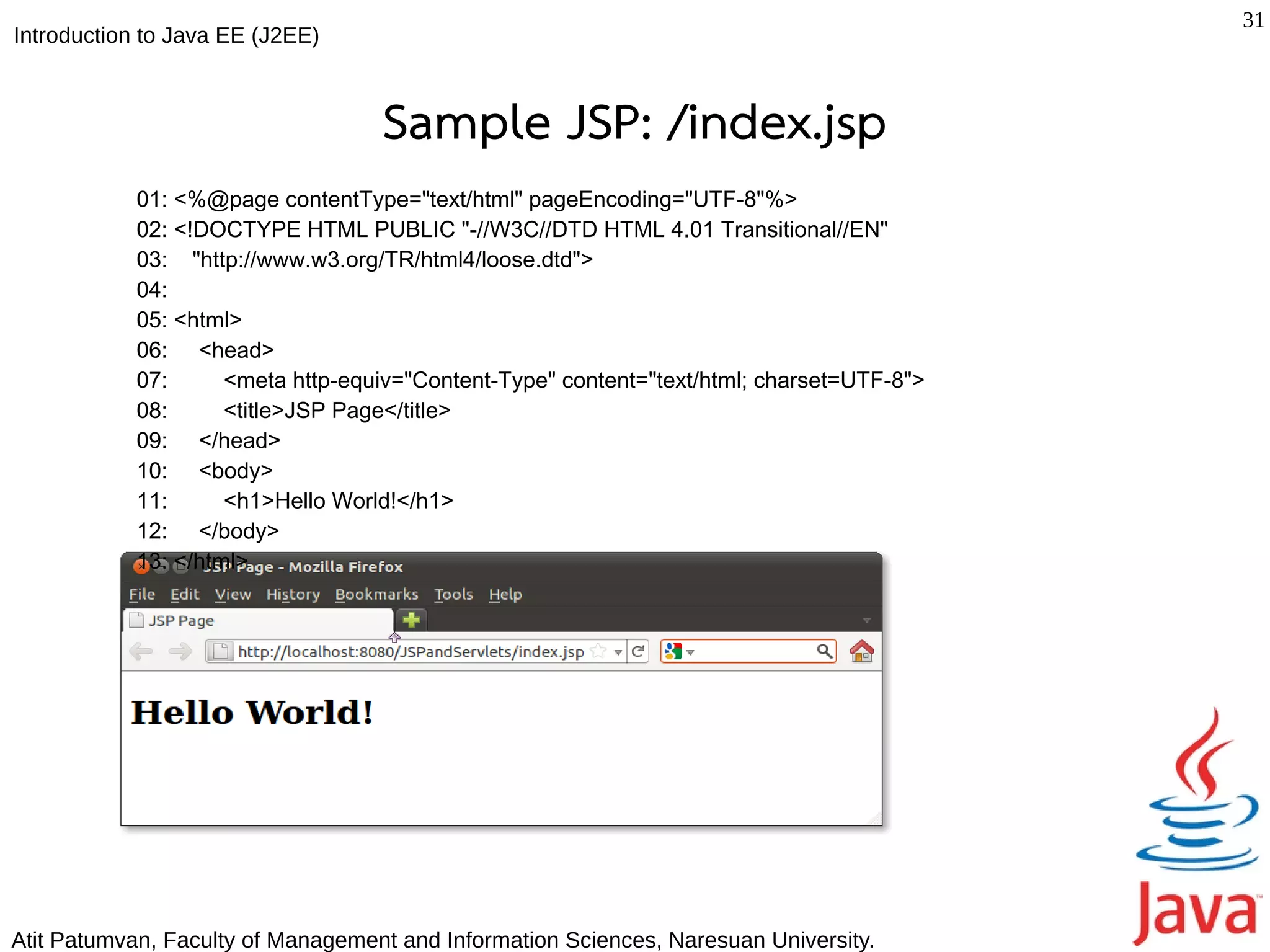Bookmark the page using the star icon

tap(598, 651)
